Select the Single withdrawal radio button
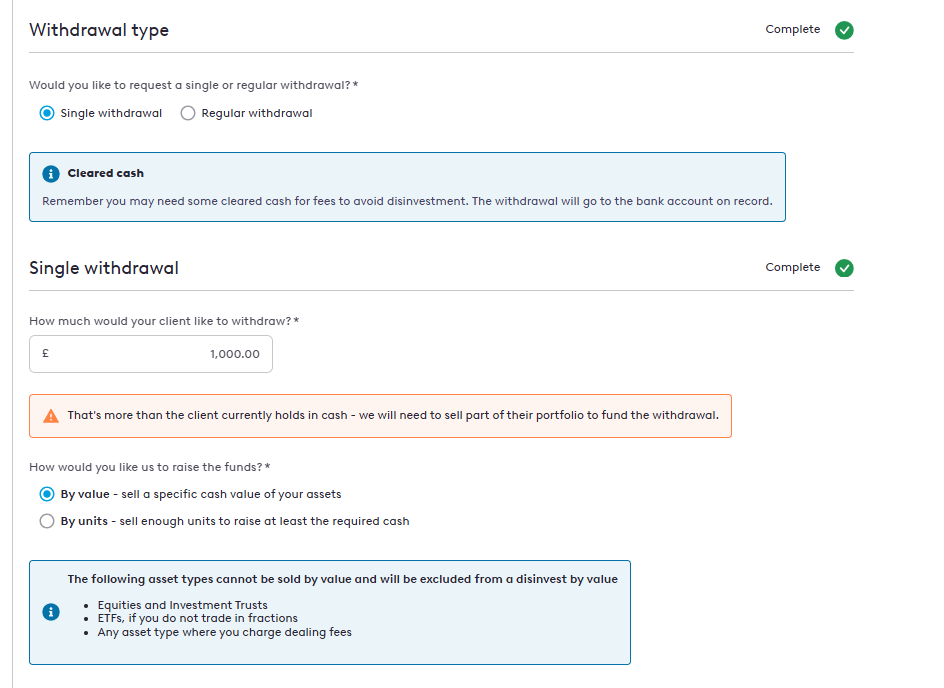Screen dimensions: 944x688 click(x=47, y=113)
